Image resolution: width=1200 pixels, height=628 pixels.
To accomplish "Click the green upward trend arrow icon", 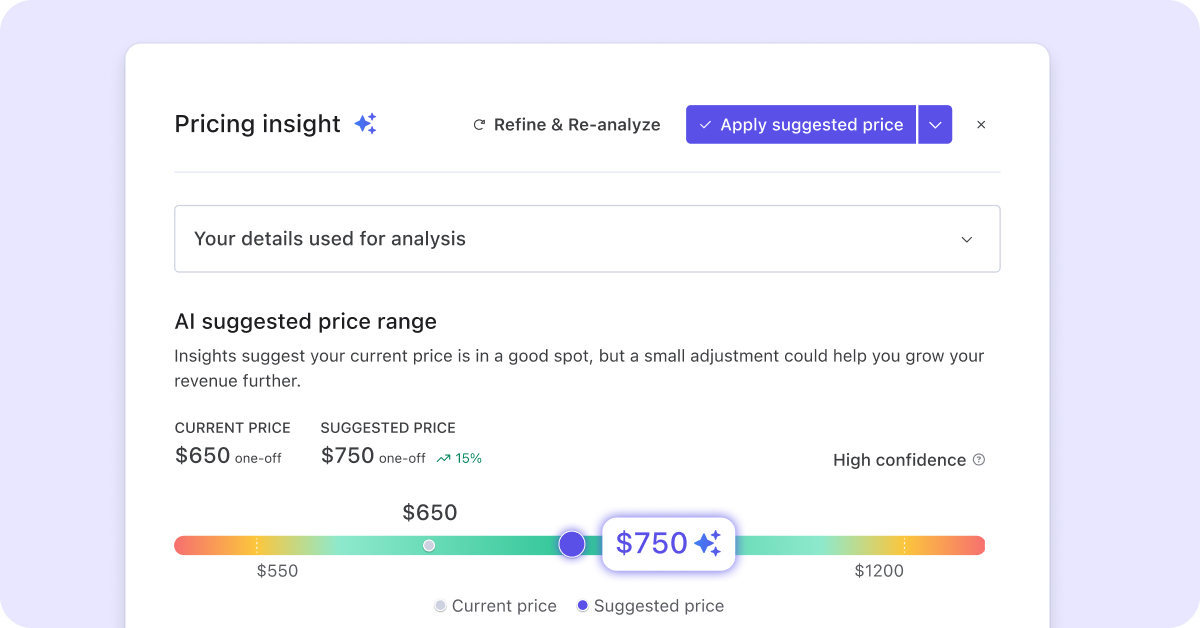I will coord(443,459).
